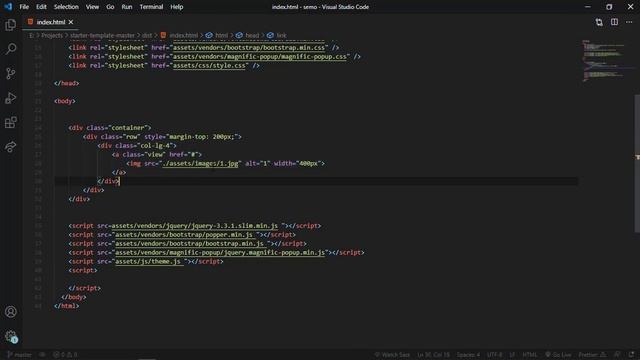The height and width of the screenshot is (360, 640).
Task: Open the jquery.magnific-popup.min.js src link
Action: click(x=220, y=253)
